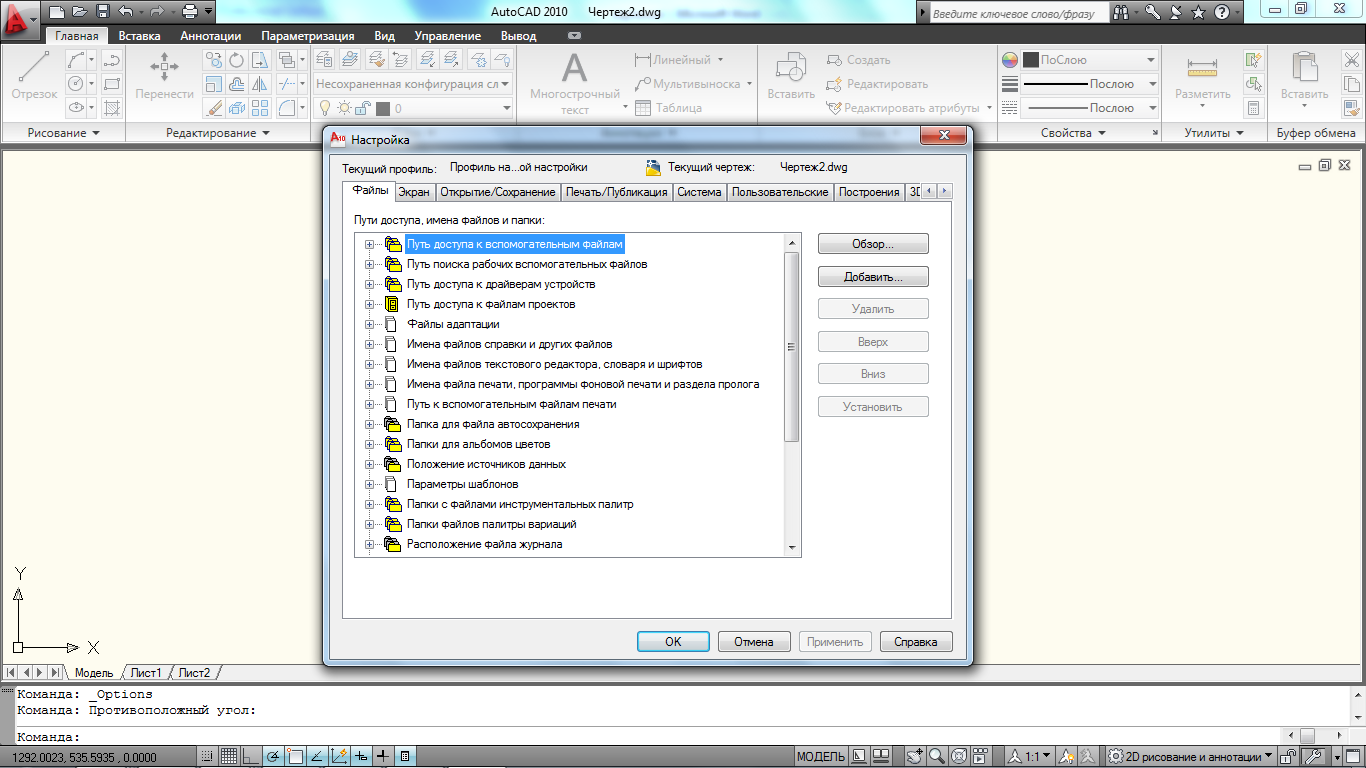Open the QuickCalc calculator icon in Утилиты
The image size is (1366, 768).
click(x=1253, y=108)
